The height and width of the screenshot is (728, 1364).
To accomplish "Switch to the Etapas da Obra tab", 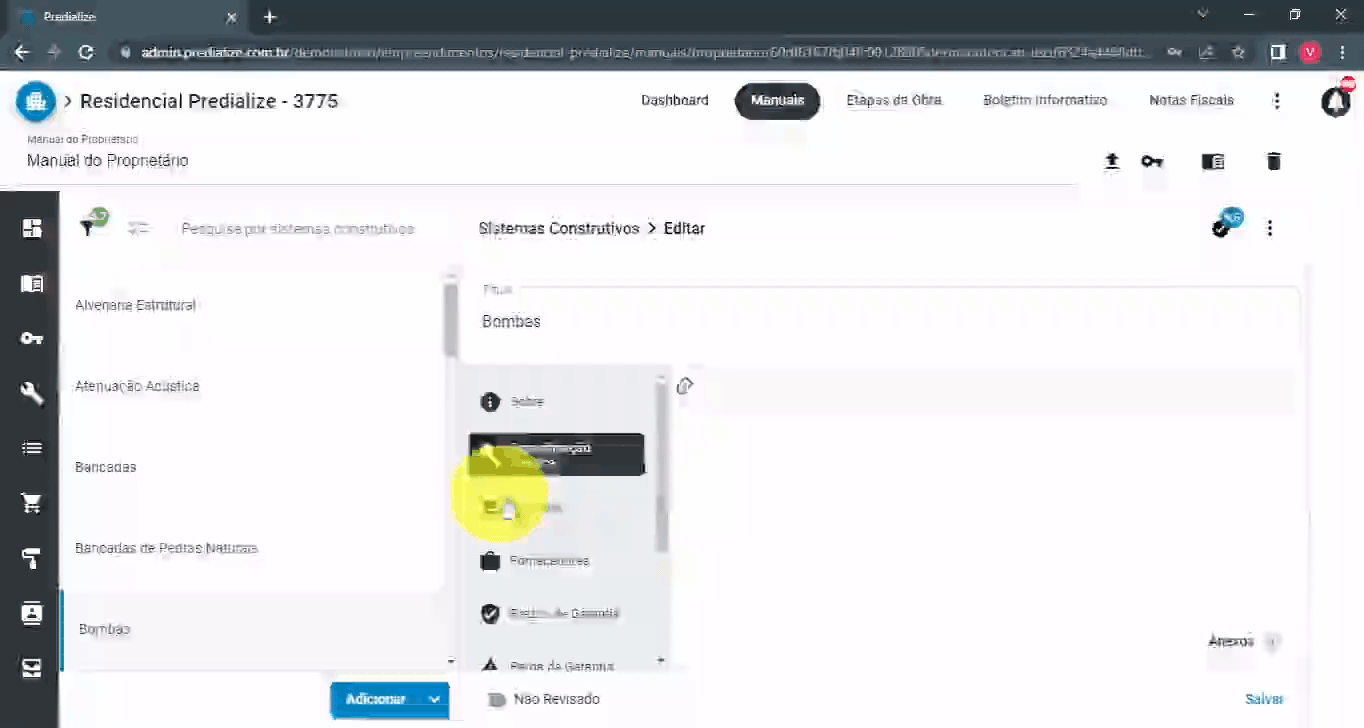I will (x=893, y=101).
